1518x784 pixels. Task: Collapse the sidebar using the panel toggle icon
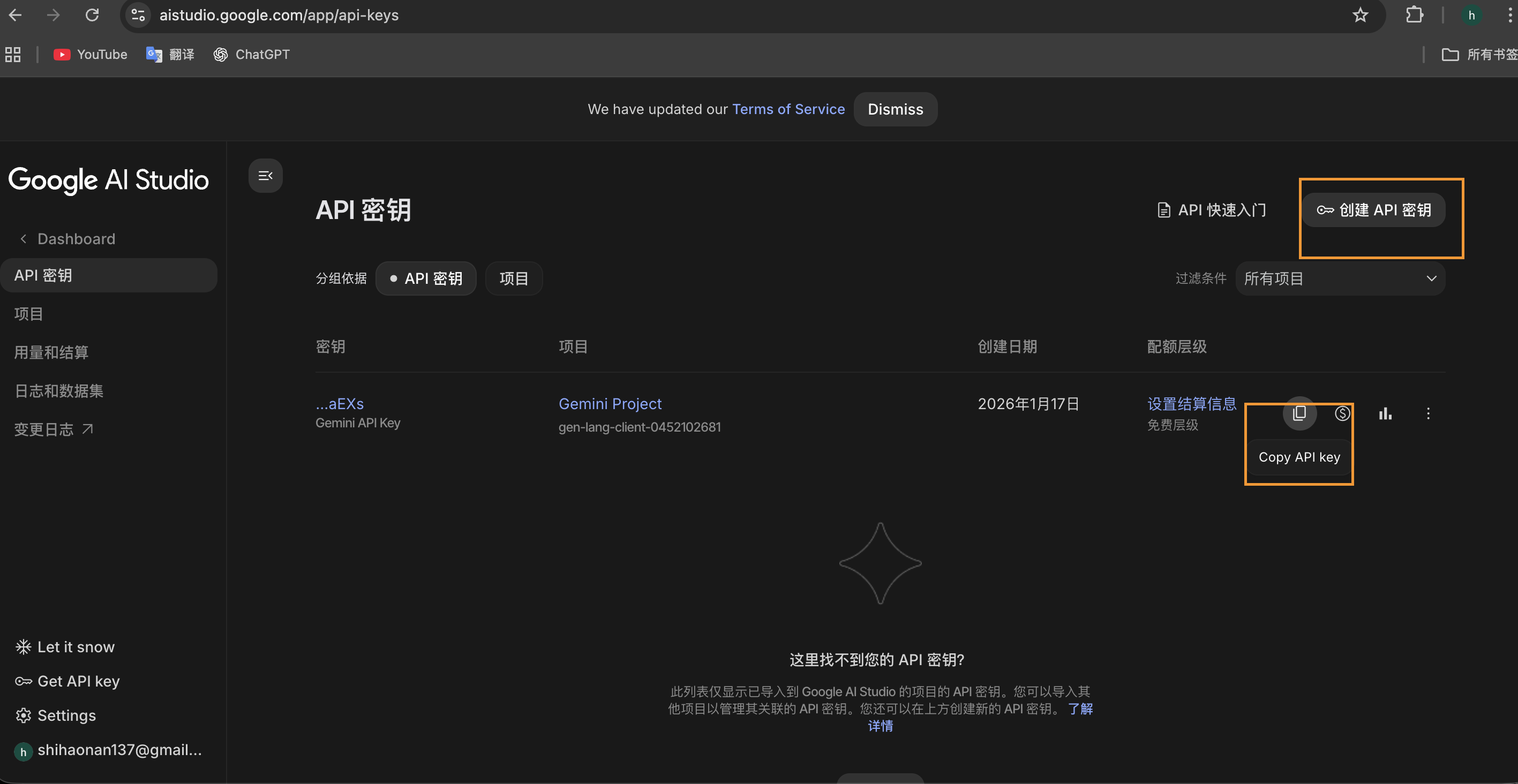pyautogui.click(x=265, y=175)
